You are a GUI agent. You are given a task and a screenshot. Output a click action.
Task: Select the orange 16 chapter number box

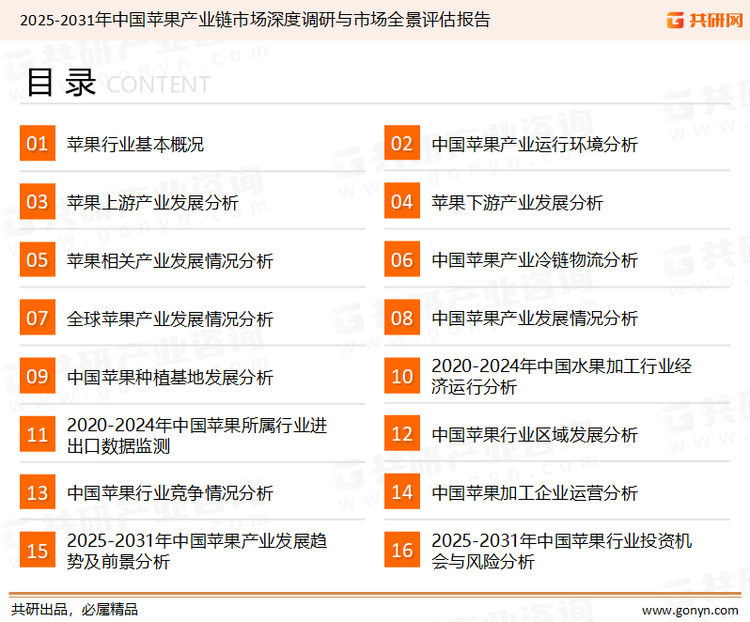402,550
